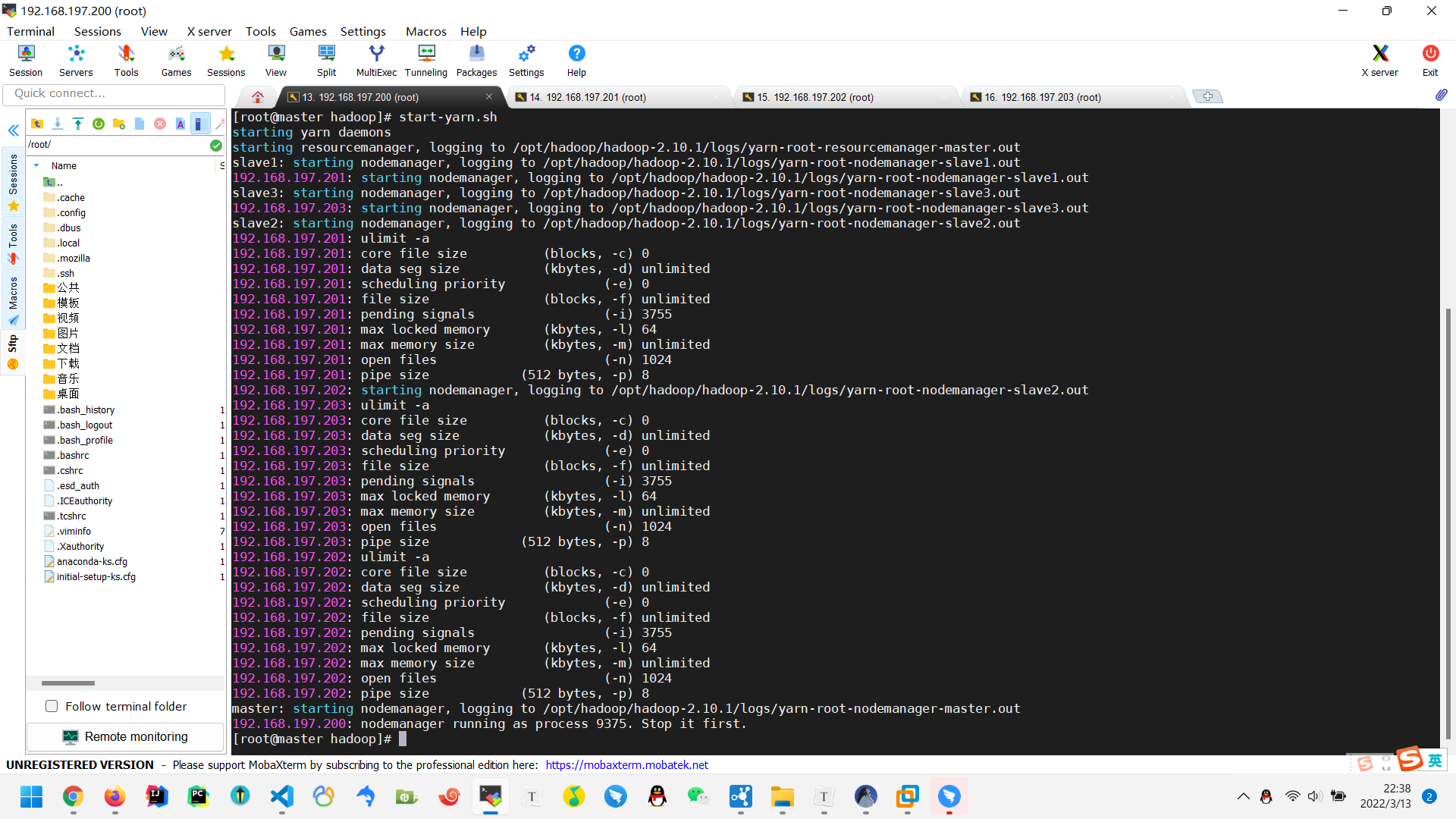Image resolution: width=1456 pixels, height=819 pixels.
Task: Open the Terminal menu
Action: pos(30,31)
